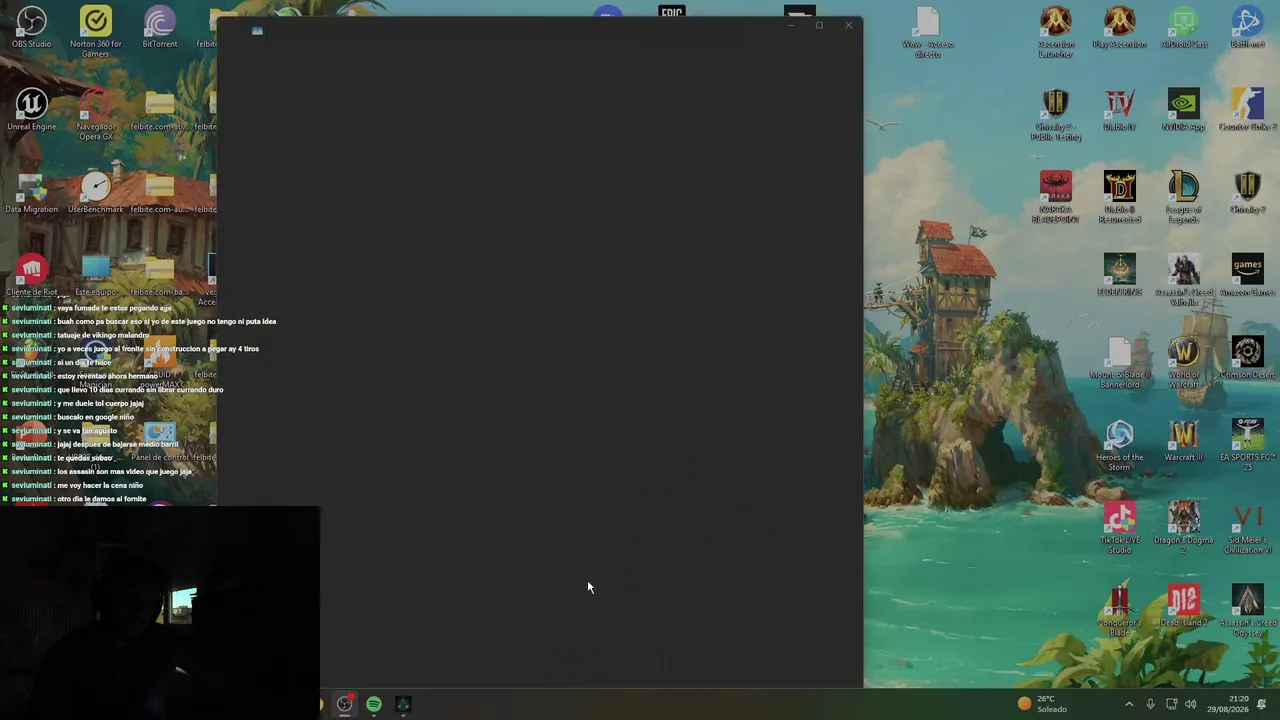Open the OBS Studio desktop shortcut
The width and height of the screenshot is (1280, 720).
pos(32,27)
